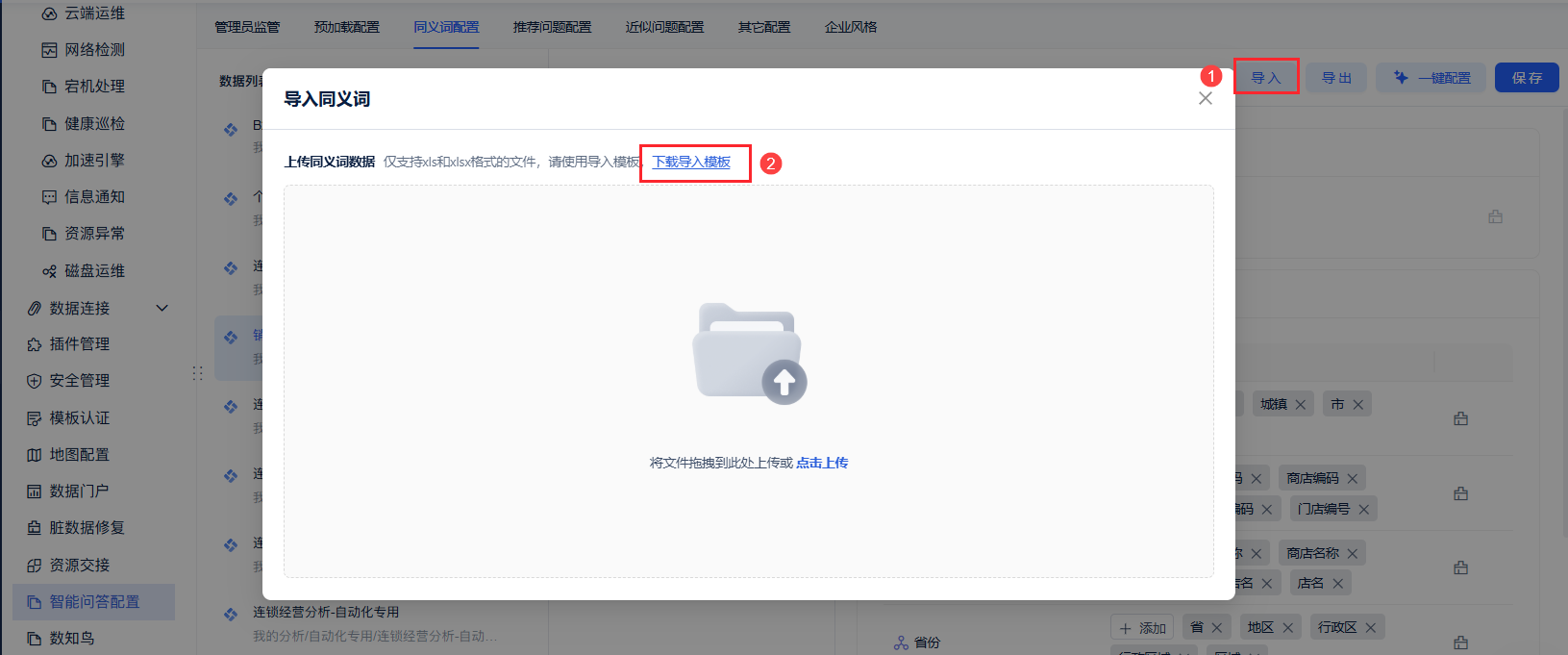Remove the 门店编号 synonym tag

[1363, 509]
